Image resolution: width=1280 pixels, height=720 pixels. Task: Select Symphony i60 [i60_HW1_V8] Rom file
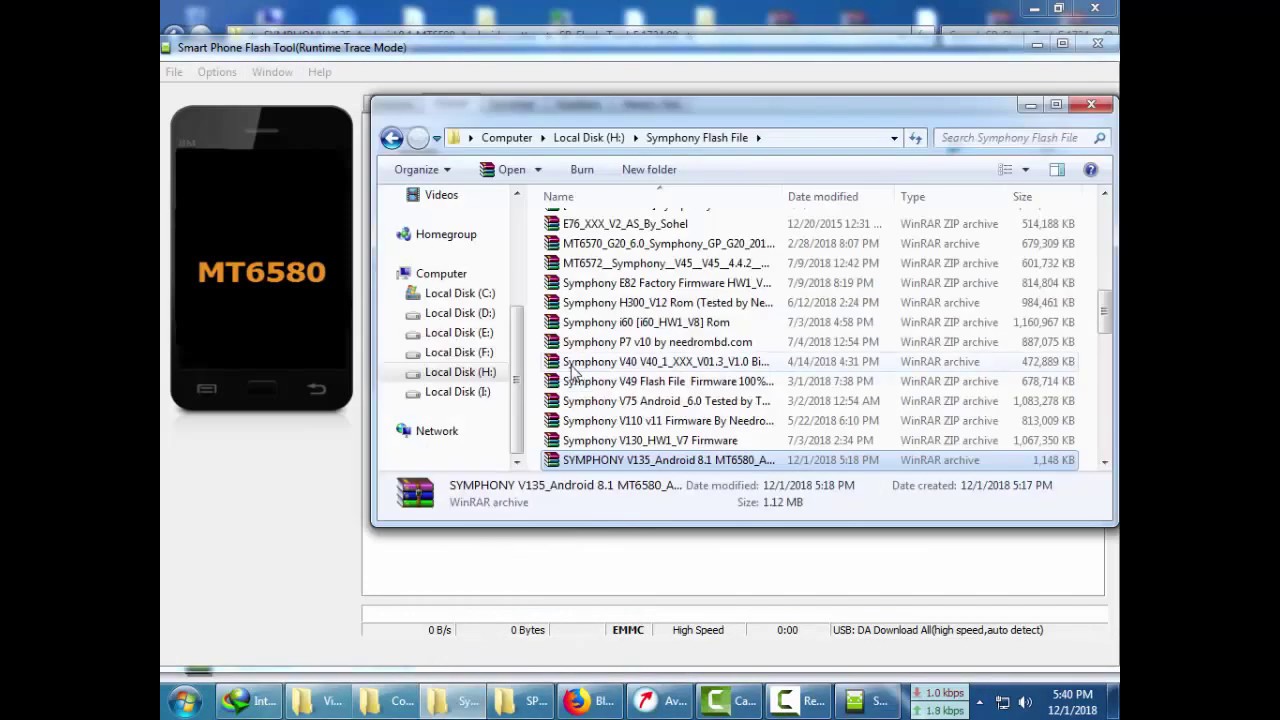coord(810,323)
